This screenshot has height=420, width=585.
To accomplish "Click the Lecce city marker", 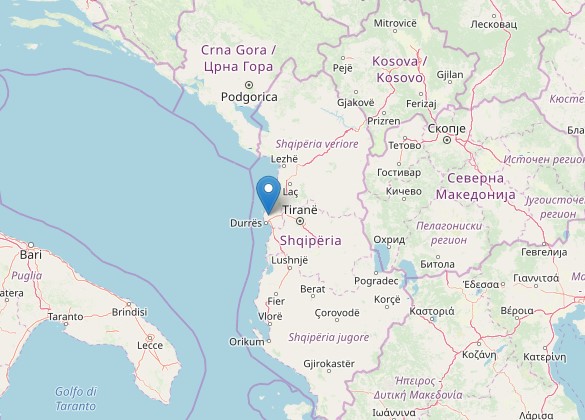I will (x=150, y=338).
